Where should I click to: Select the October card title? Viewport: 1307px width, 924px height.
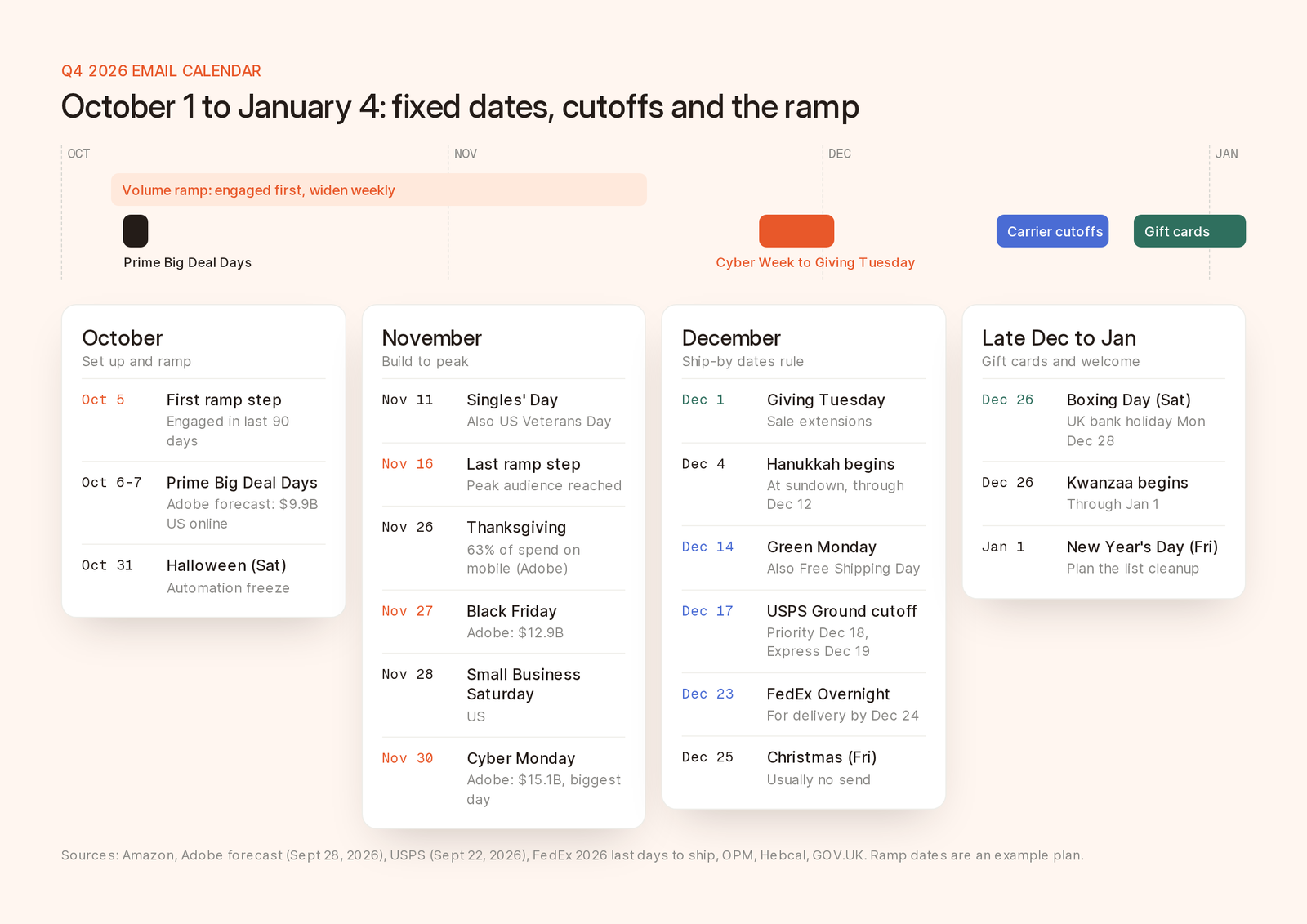(123, 337)
